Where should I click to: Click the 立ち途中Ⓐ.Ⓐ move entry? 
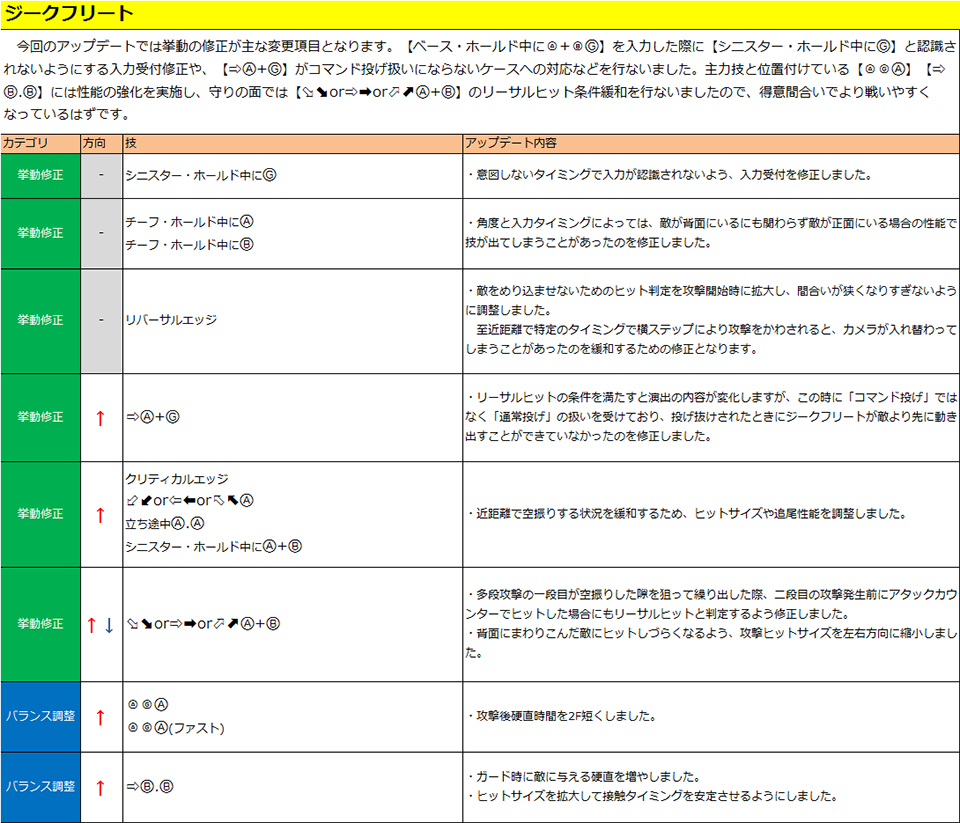tap(165, 524)
